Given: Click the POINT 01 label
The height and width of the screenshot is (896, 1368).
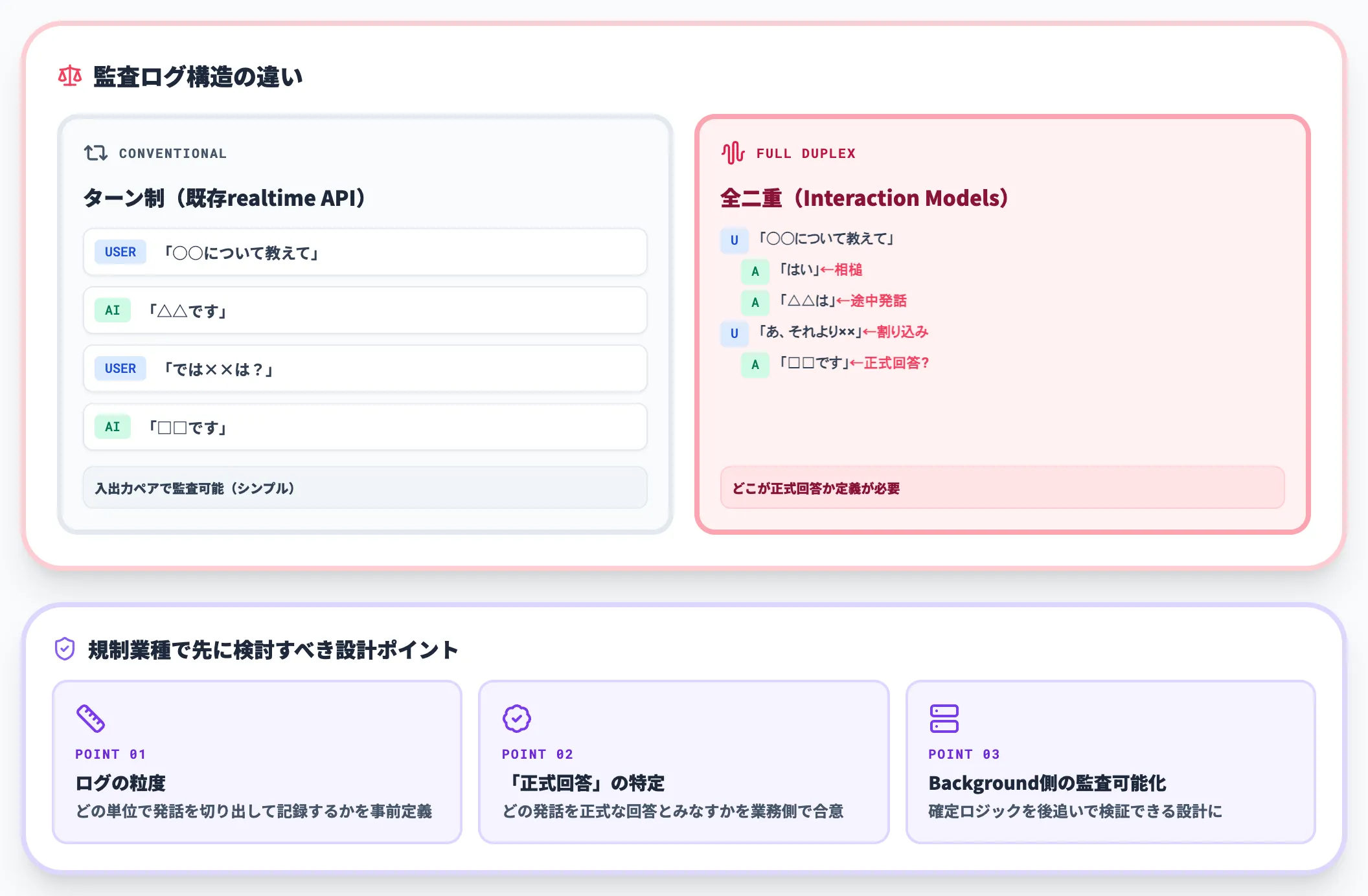Looking at the screenshot, I should pyautogui.click(x=111, y=754).
